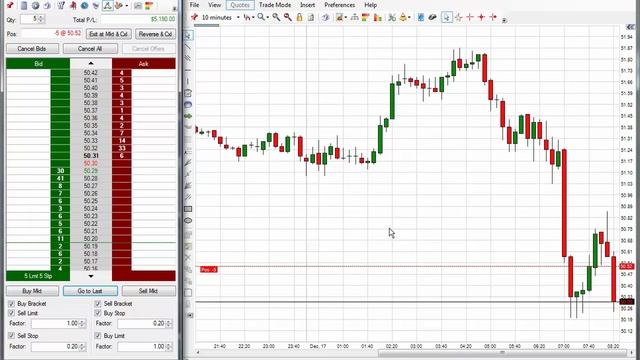Click the eraser icon in chart toolbar
This screenshot has width=640, height=360.
[432, 17]
